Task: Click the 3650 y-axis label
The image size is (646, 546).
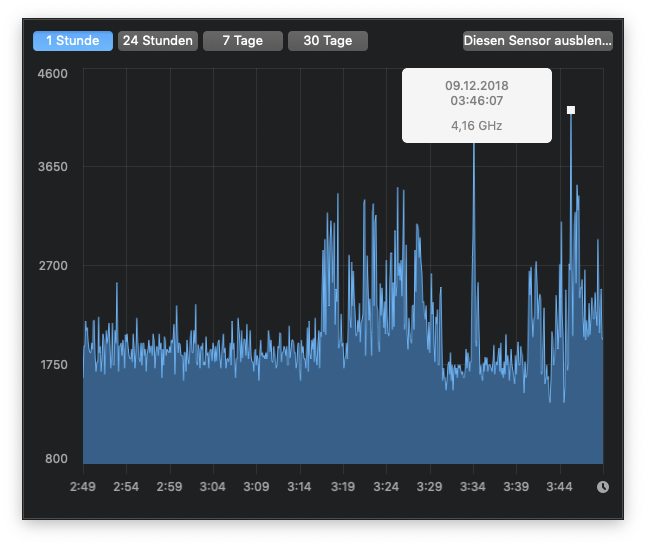Action: [x=52, y=166]
